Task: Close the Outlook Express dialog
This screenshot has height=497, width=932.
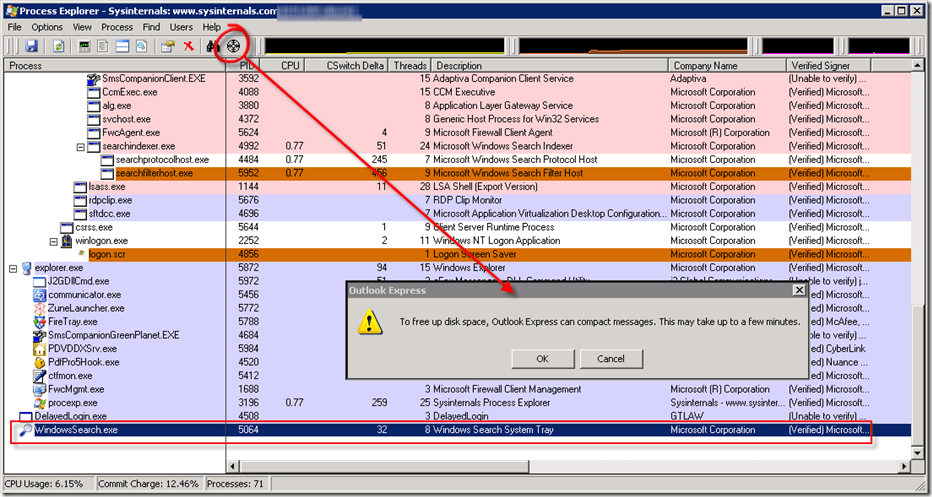Action: pos(797,290)
